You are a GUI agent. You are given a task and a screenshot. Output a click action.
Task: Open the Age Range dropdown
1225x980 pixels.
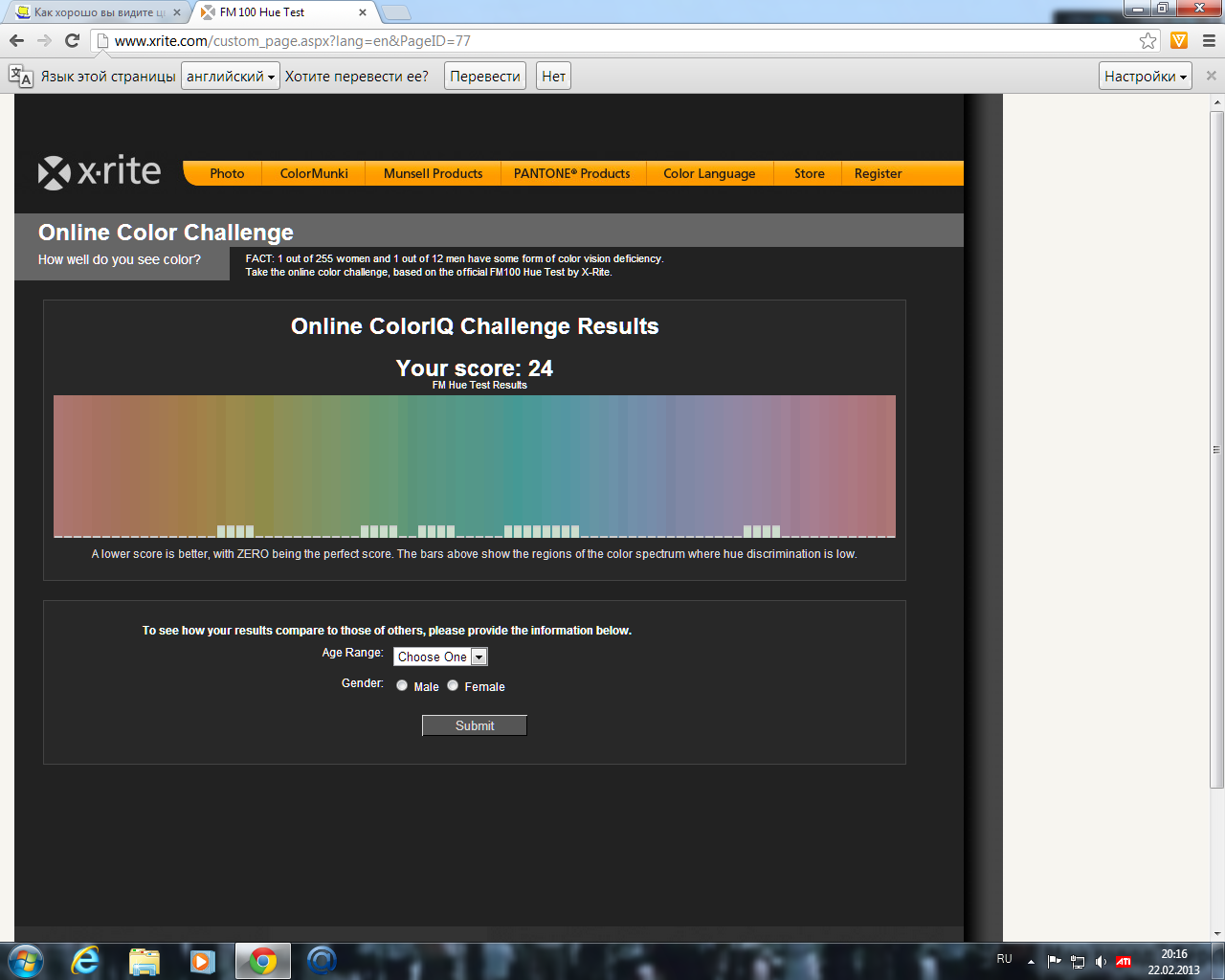440,657
